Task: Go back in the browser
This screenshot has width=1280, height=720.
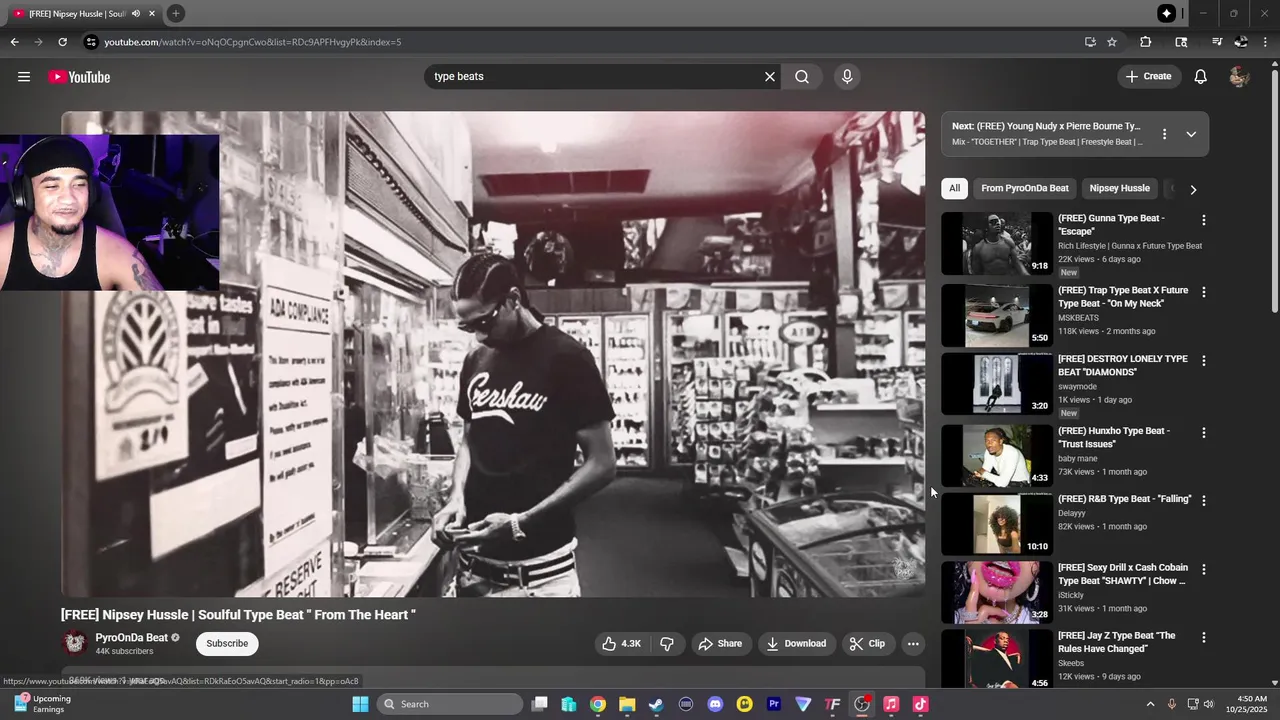Action: pos(14,42)
